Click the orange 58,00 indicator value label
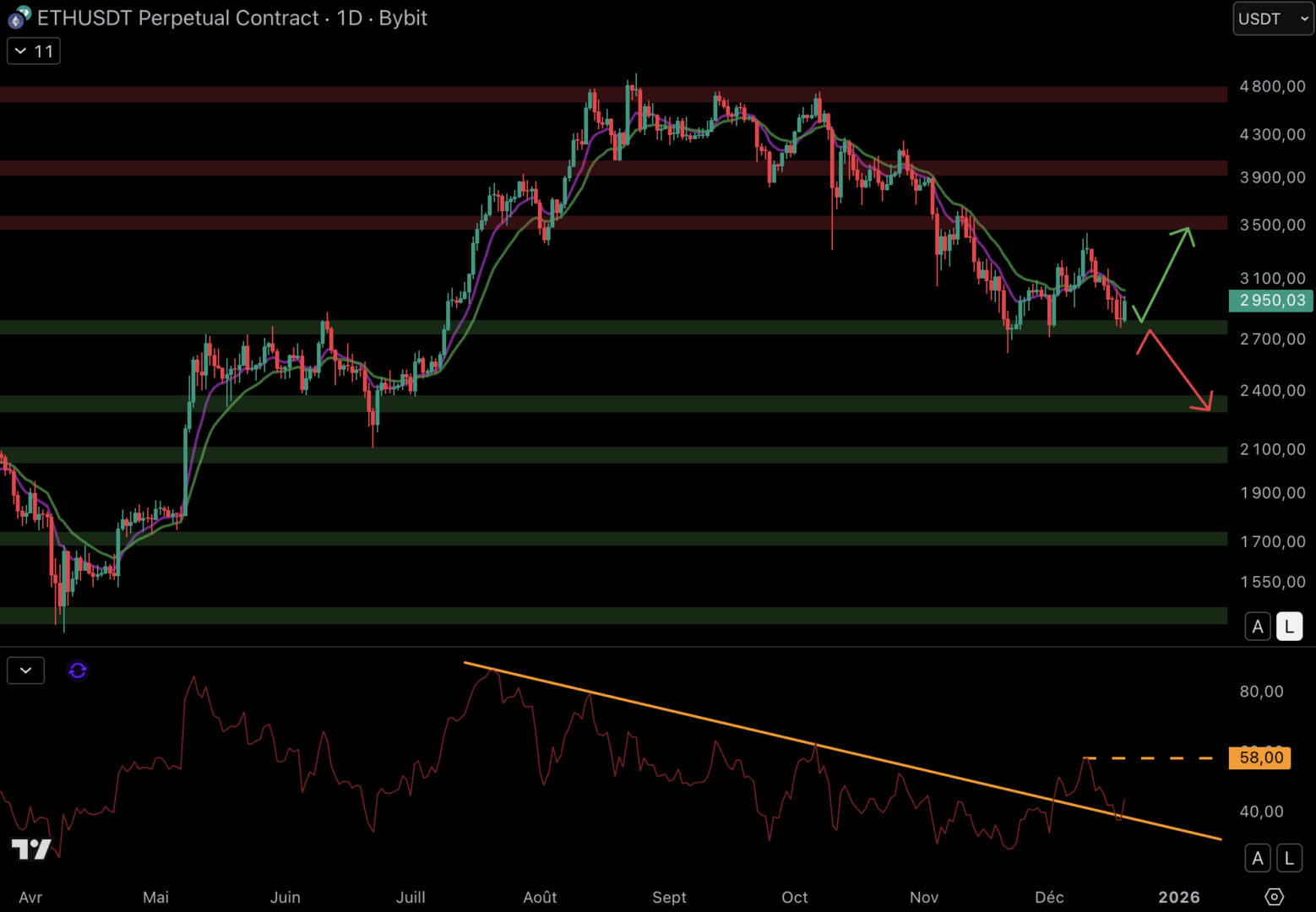Image resolution: width=1316 pixels, height=912 pixels. [1260, 757]
